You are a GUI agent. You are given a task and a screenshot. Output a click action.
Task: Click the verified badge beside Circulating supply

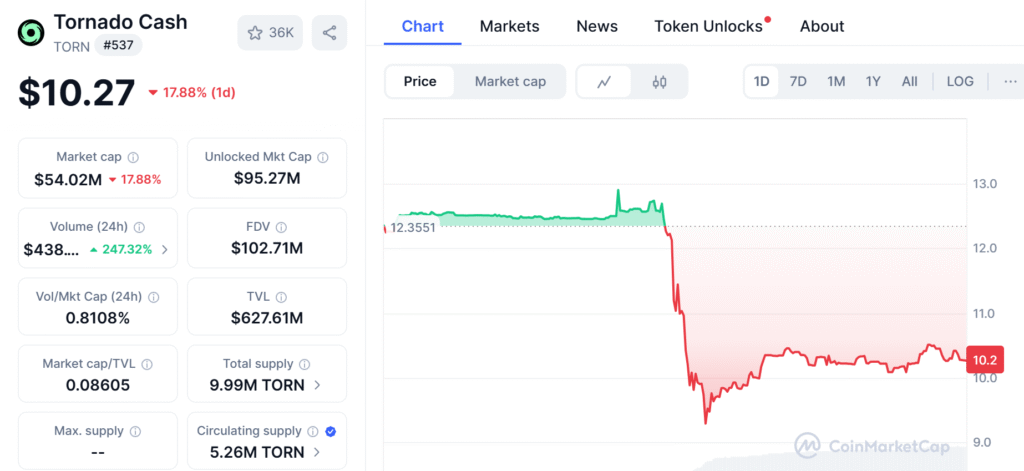point(331,432)
